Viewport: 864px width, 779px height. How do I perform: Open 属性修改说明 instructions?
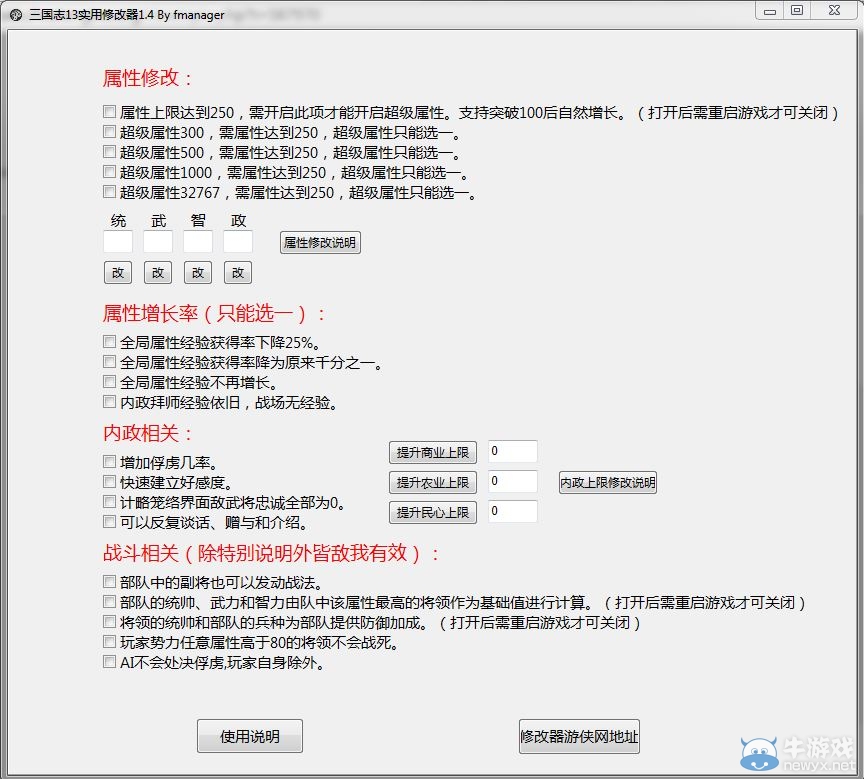point(320,242)
